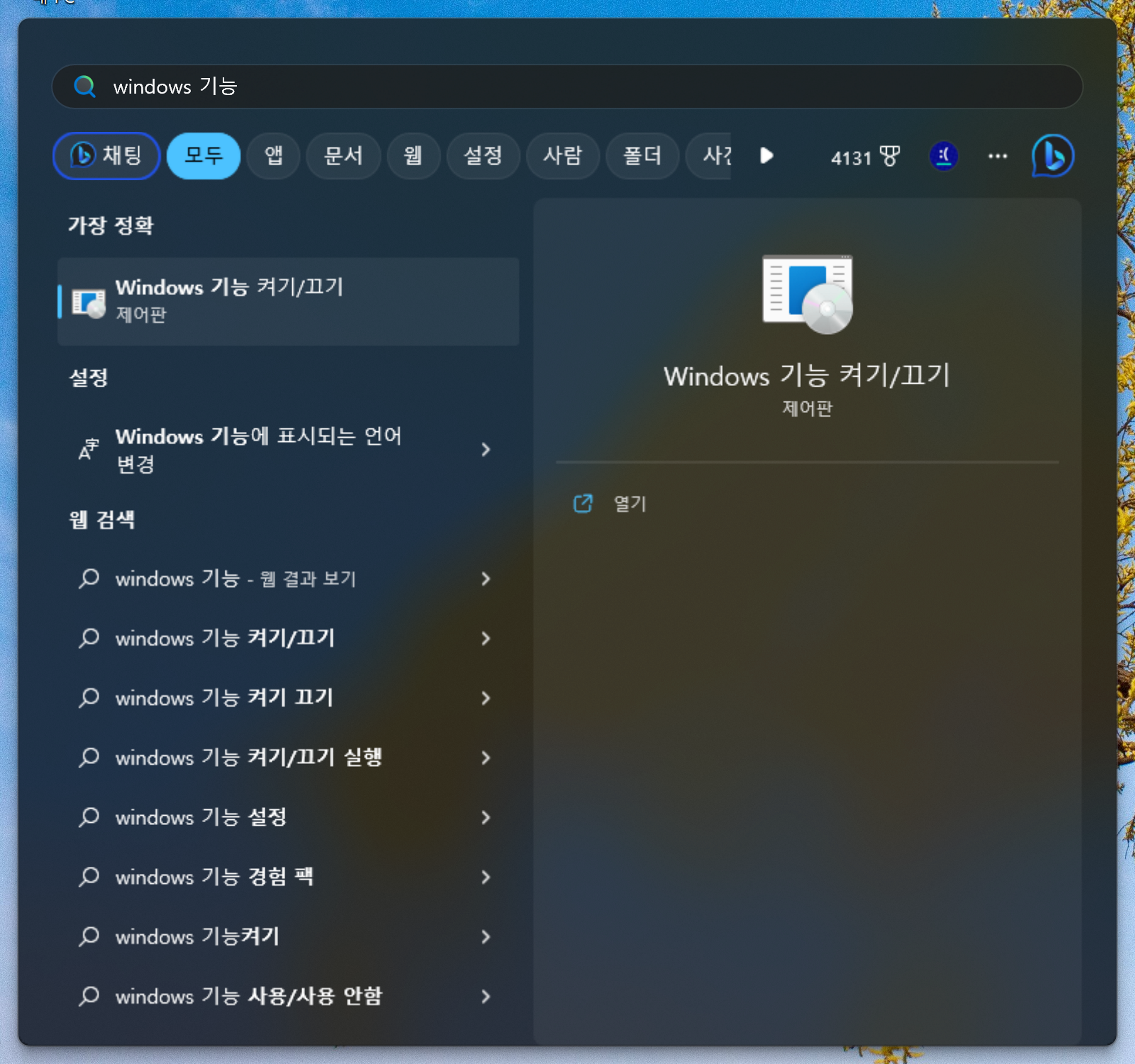This screenshot has width=1135, height=1064.
Task: Expand the Windows 기능에 표시되는 언어 변경 chevron
Action: point(485,450)
